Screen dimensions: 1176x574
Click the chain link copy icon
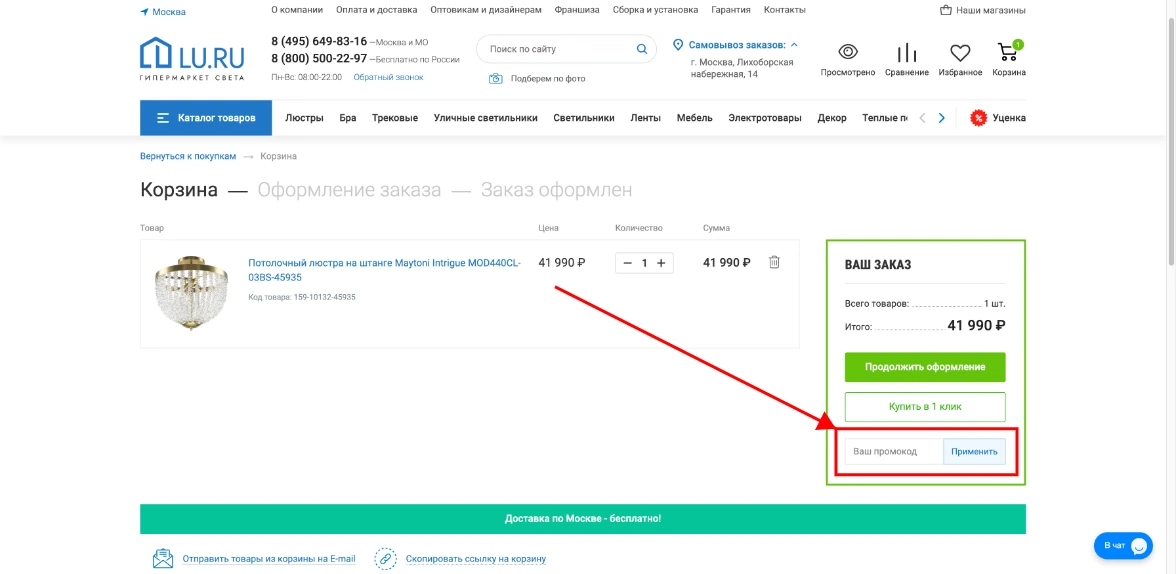385,559
